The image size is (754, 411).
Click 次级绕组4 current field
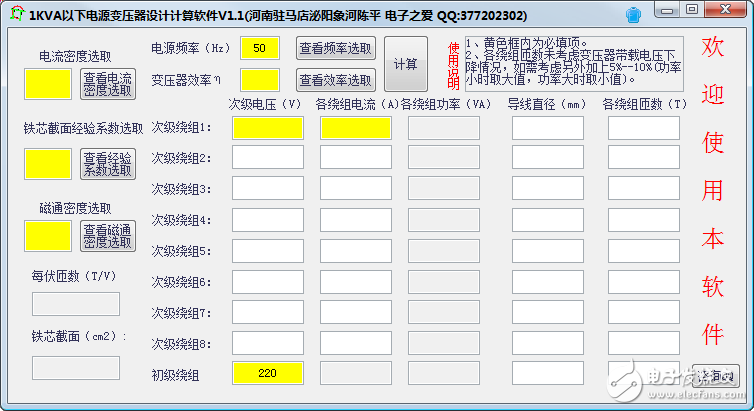[x=356, y=220]
